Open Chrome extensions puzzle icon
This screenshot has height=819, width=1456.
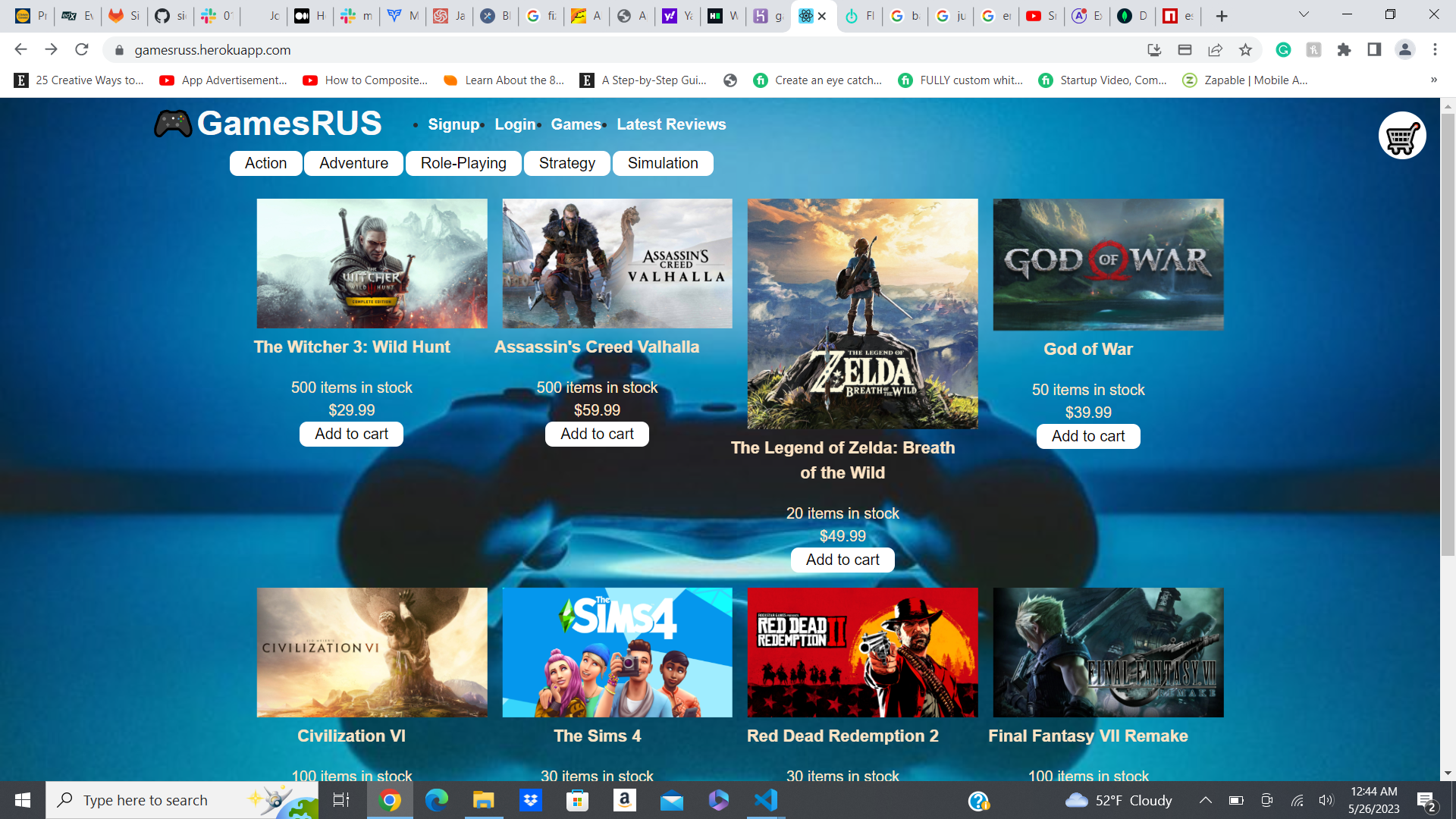coord(1344,50)
